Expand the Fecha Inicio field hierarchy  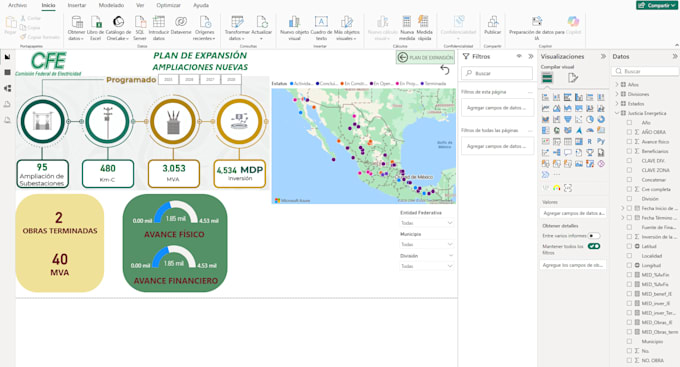[x=623, y=208]
